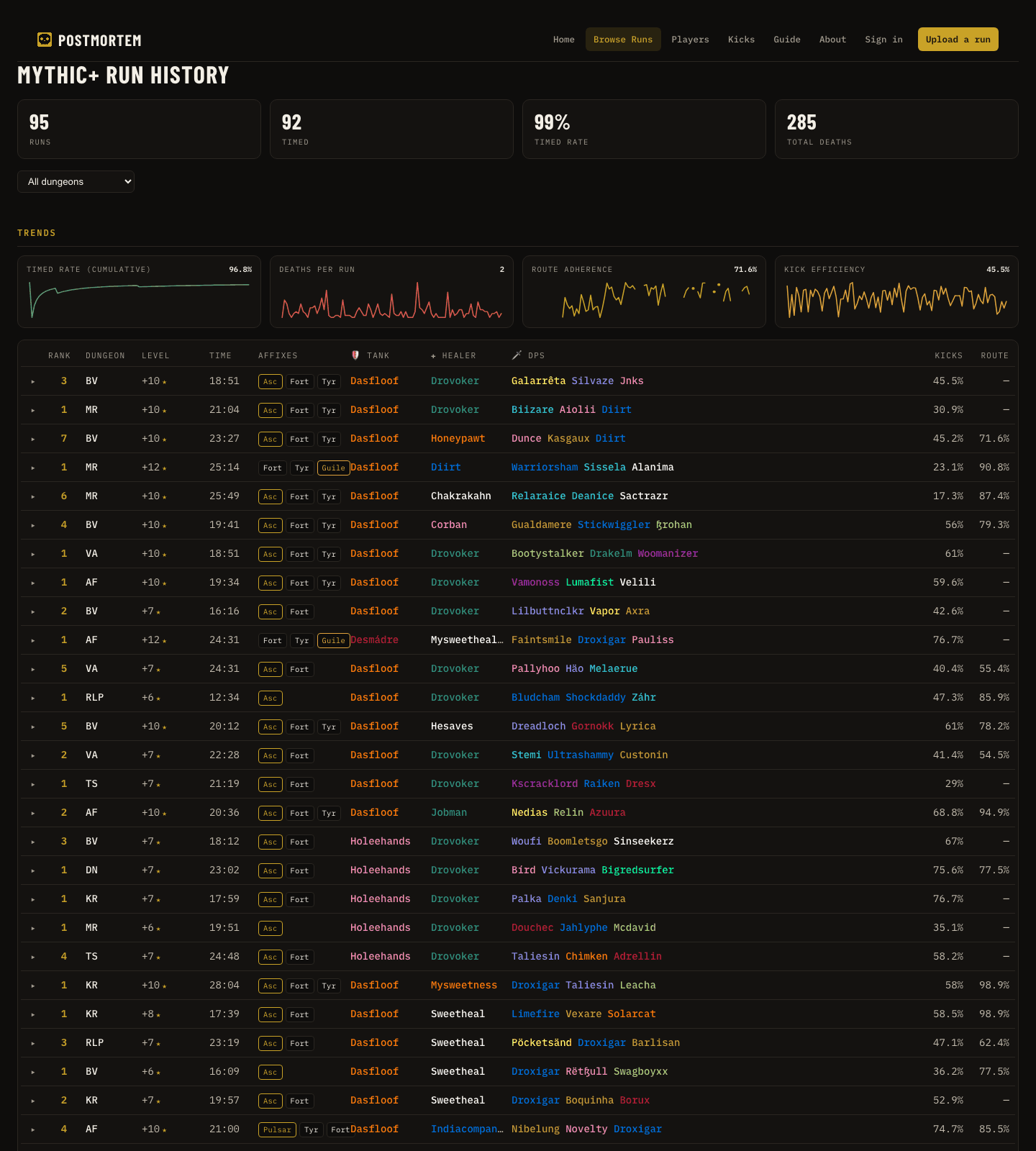This screenshot has height=1151, width=1036.
Task: Click player Galarrêta in the DPS column
Action: pyautogui.click(x=538, y=381)
